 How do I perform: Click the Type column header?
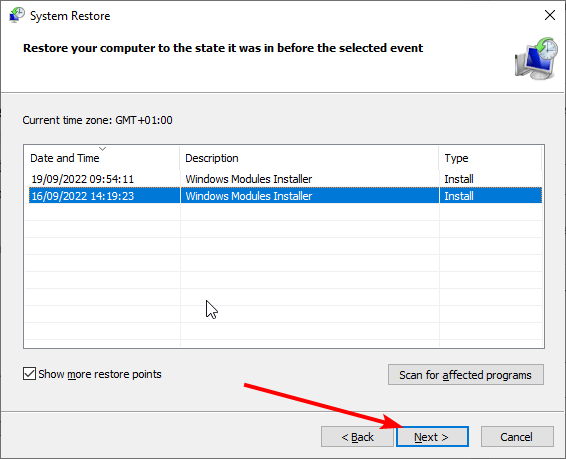[491, 158]
